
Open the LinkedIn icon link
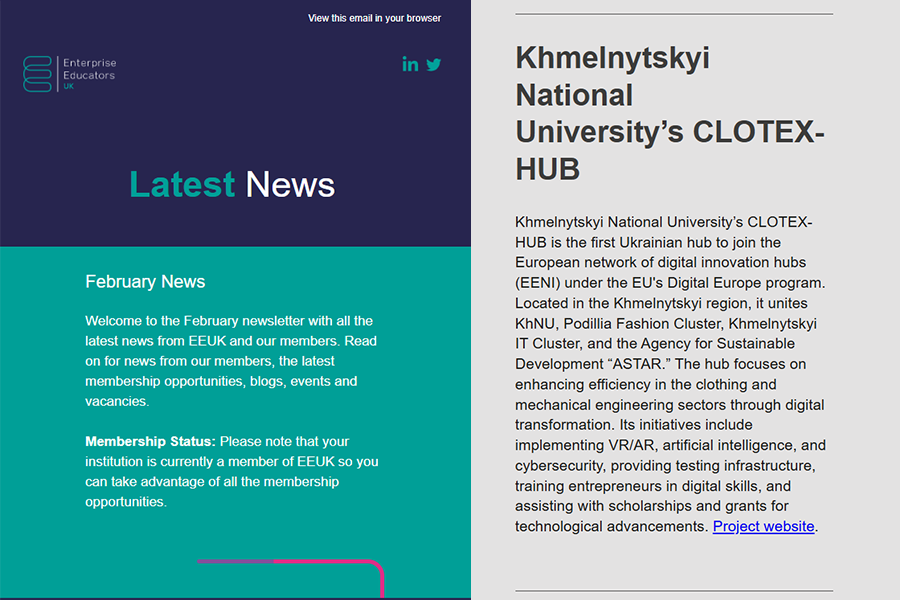click(410, 64)
